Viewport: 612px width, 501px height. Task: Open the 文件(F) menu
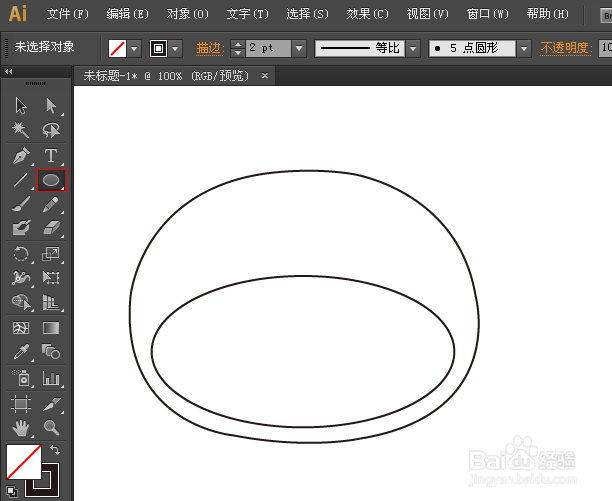click(68, 14)
